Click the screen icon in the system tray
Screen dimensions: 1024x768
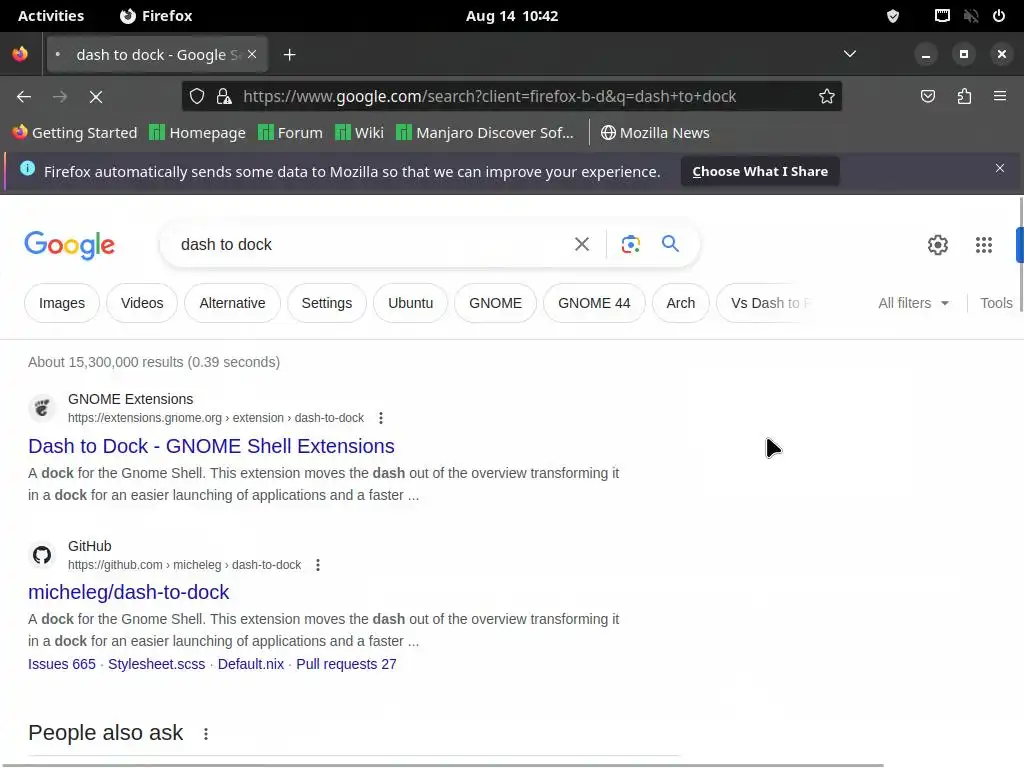tap(942, 16)
